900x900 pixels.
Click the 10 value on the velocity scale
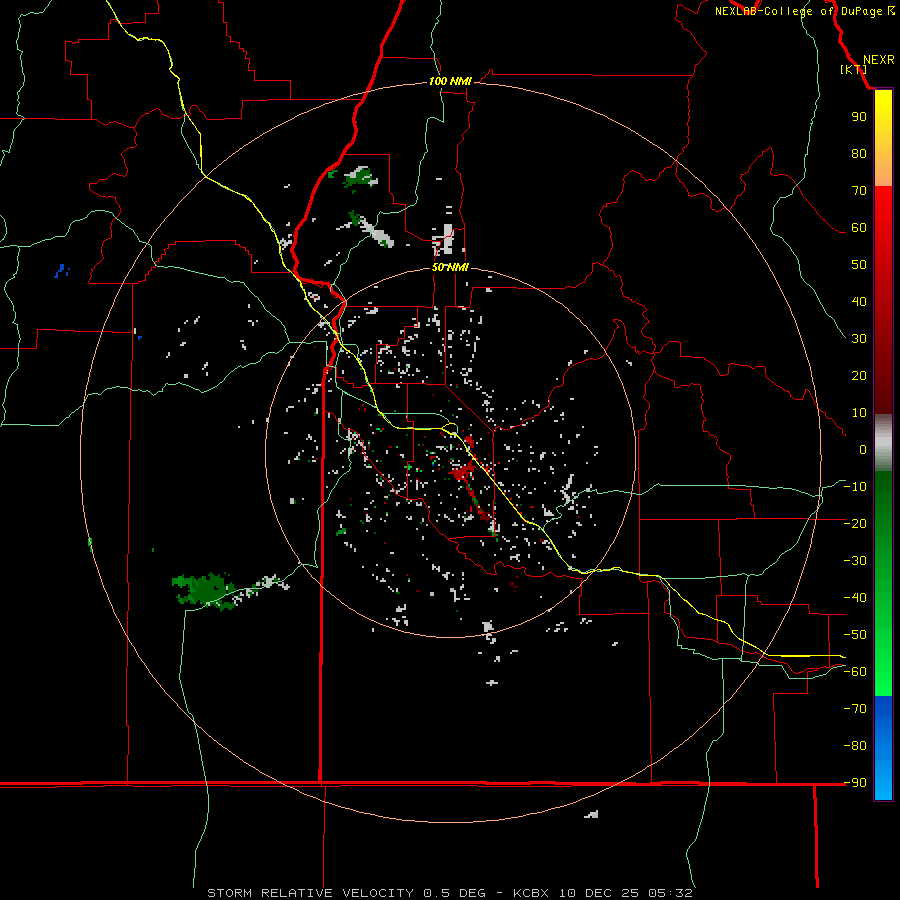point(859,413)
